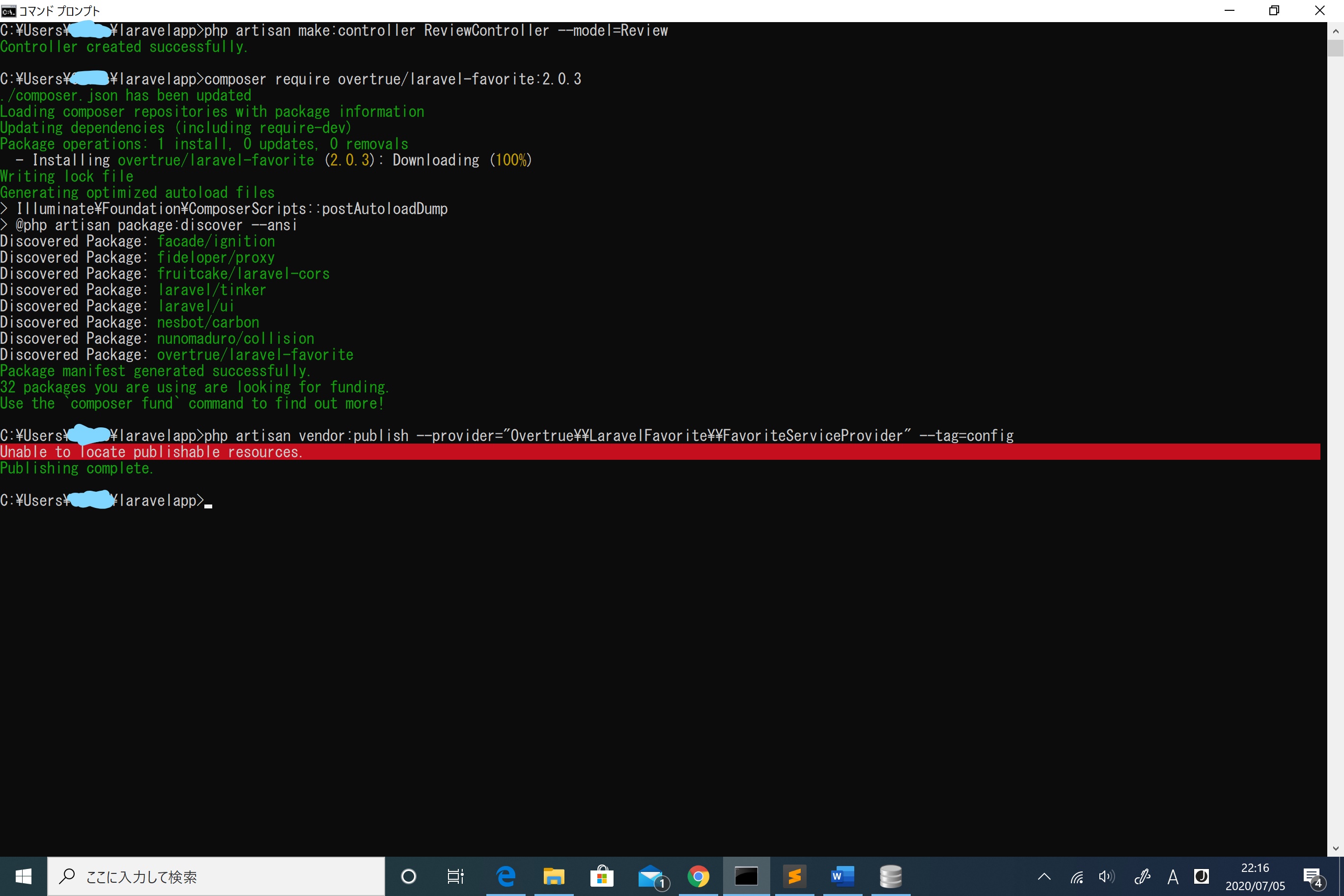Open Cortana from the taskbar

409,876
